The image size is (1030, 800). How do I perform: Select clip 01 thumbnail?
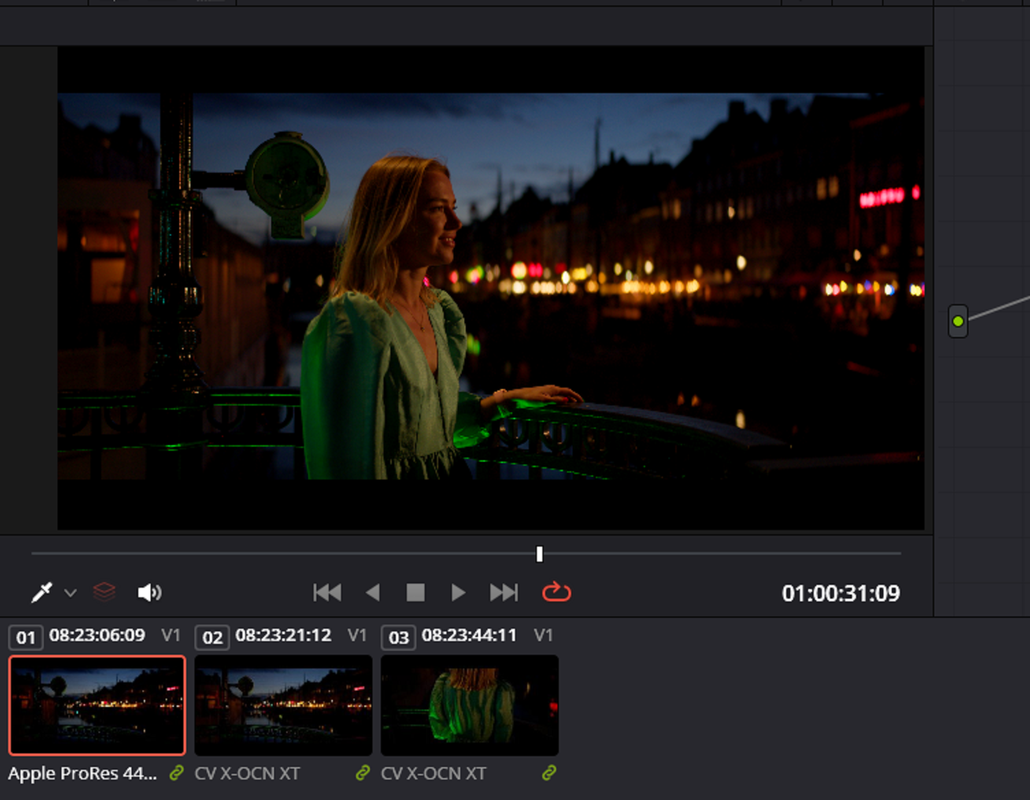(x=97, y=705)
